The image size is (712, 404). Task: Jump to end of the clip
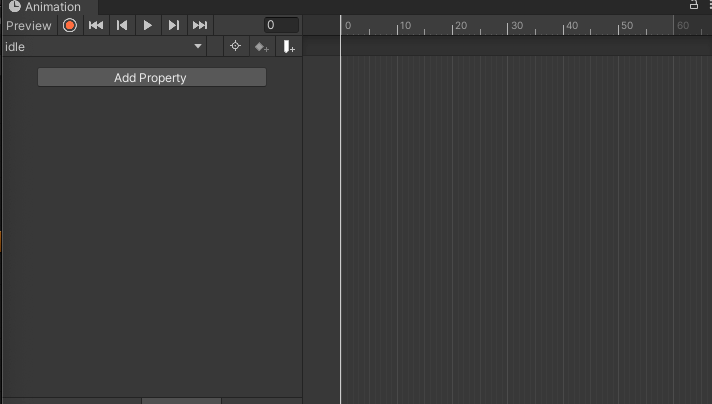200,25
